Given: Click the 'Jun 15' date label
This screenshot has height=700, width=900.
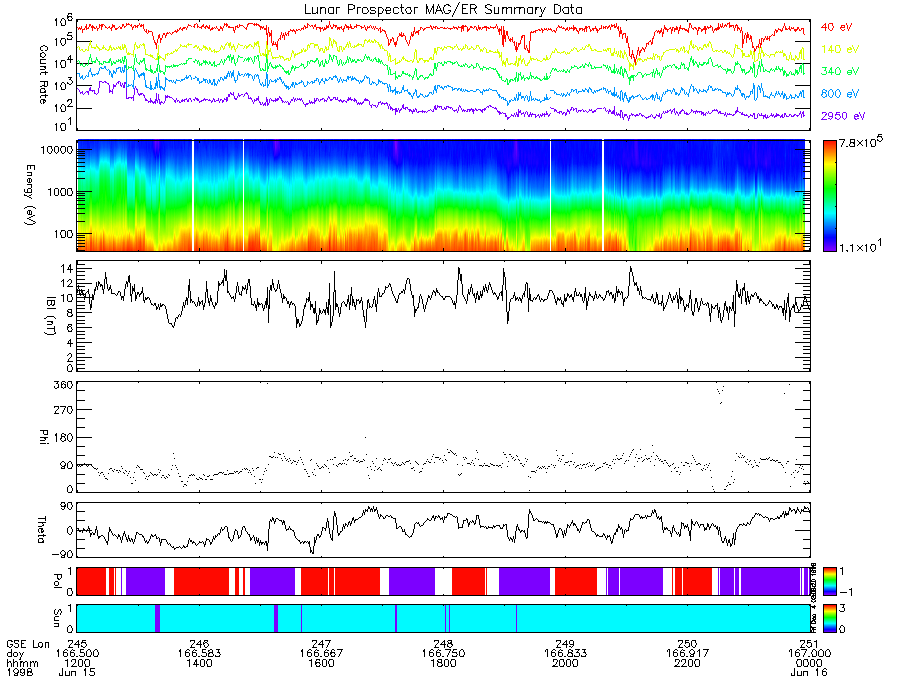Looking at the screenshot, I should click(x=77, y=672).
